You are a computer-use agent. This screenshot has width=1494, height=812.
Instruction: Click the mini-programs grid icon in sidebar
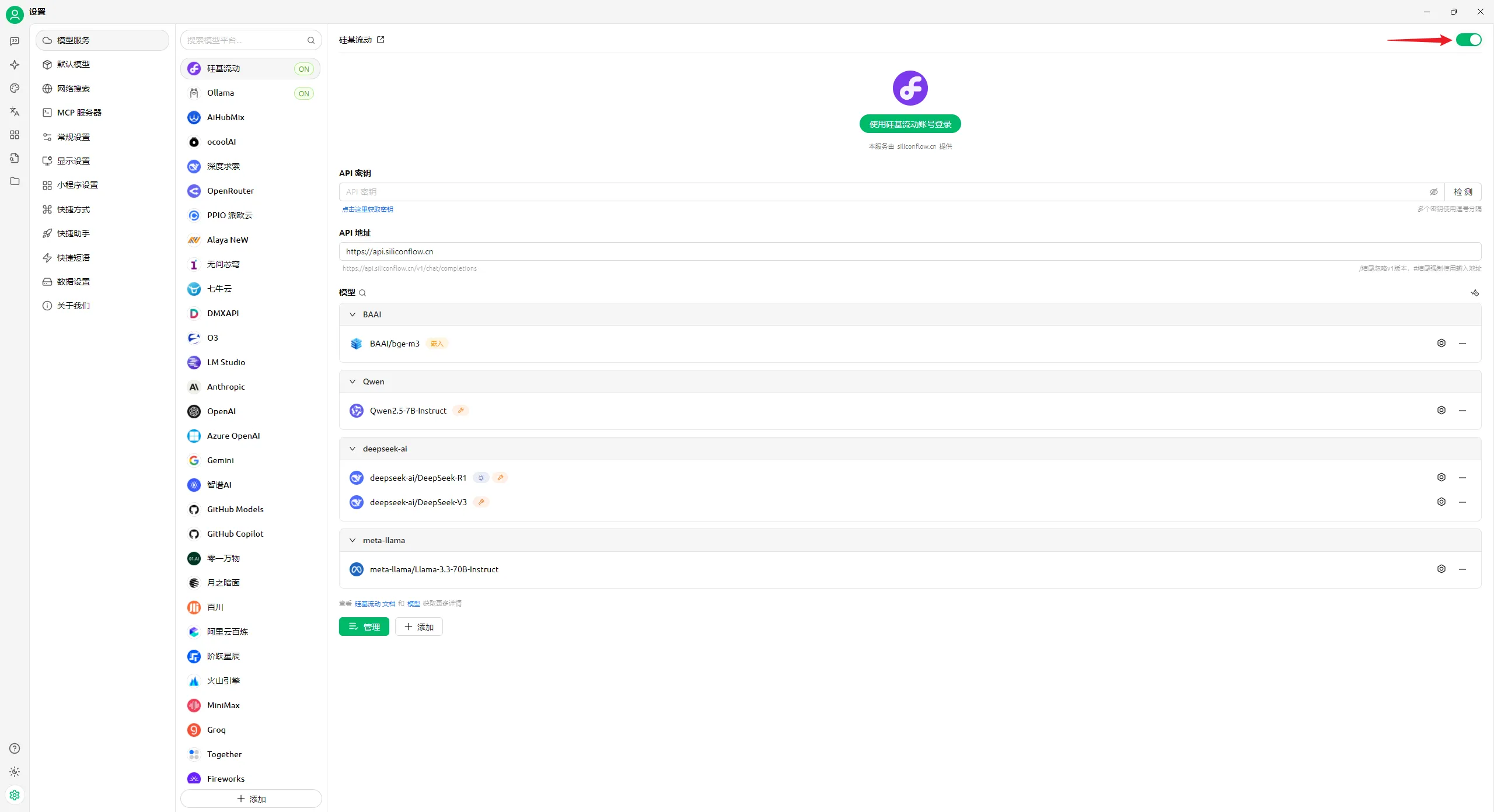[x=15, y=135]
